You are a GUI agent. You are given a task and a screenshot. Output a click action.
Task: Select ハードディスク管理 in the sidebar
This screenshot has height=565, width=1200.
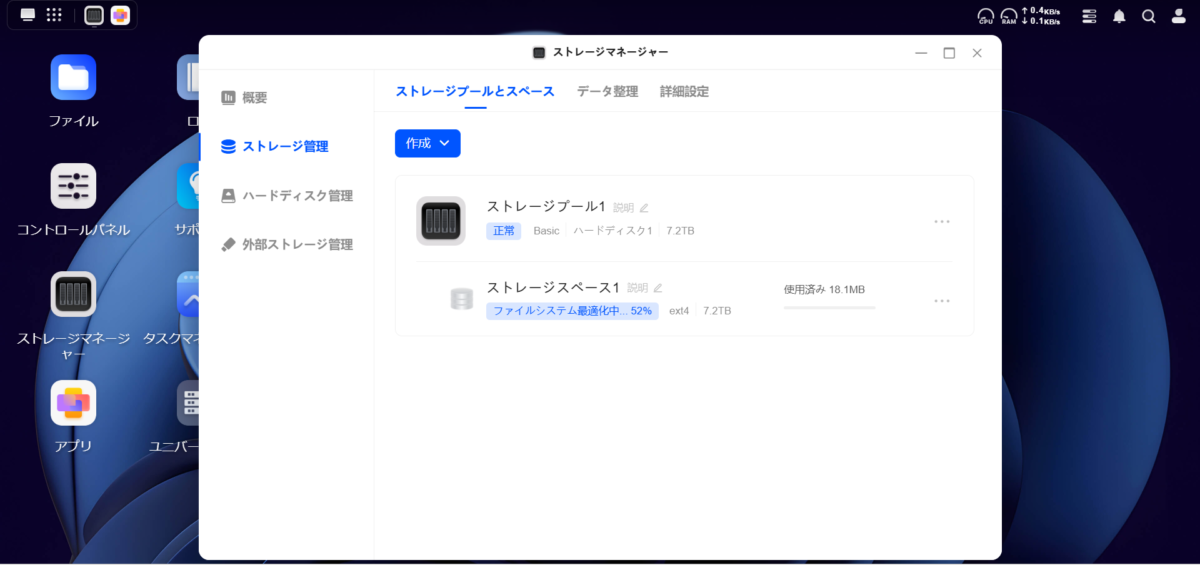296,195
